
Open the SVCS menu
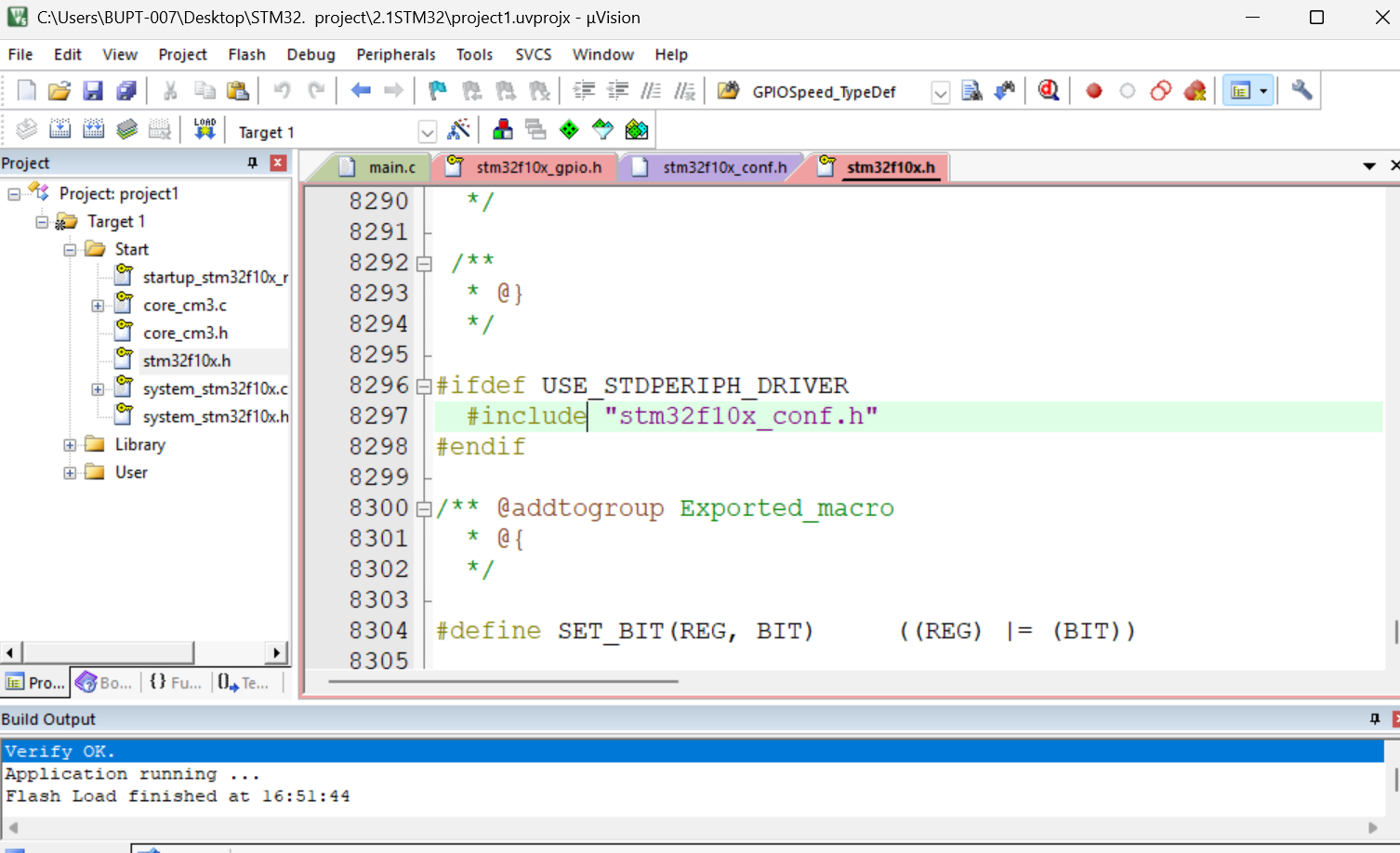pos(534,55)
